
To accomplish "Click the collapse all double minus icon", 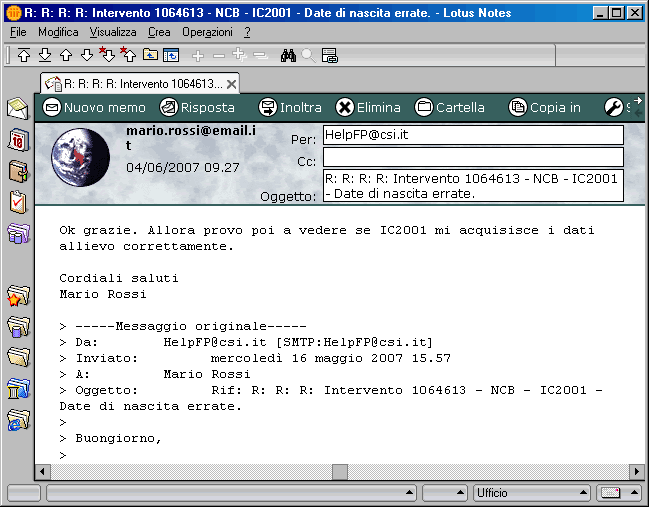I will (260, 55).
